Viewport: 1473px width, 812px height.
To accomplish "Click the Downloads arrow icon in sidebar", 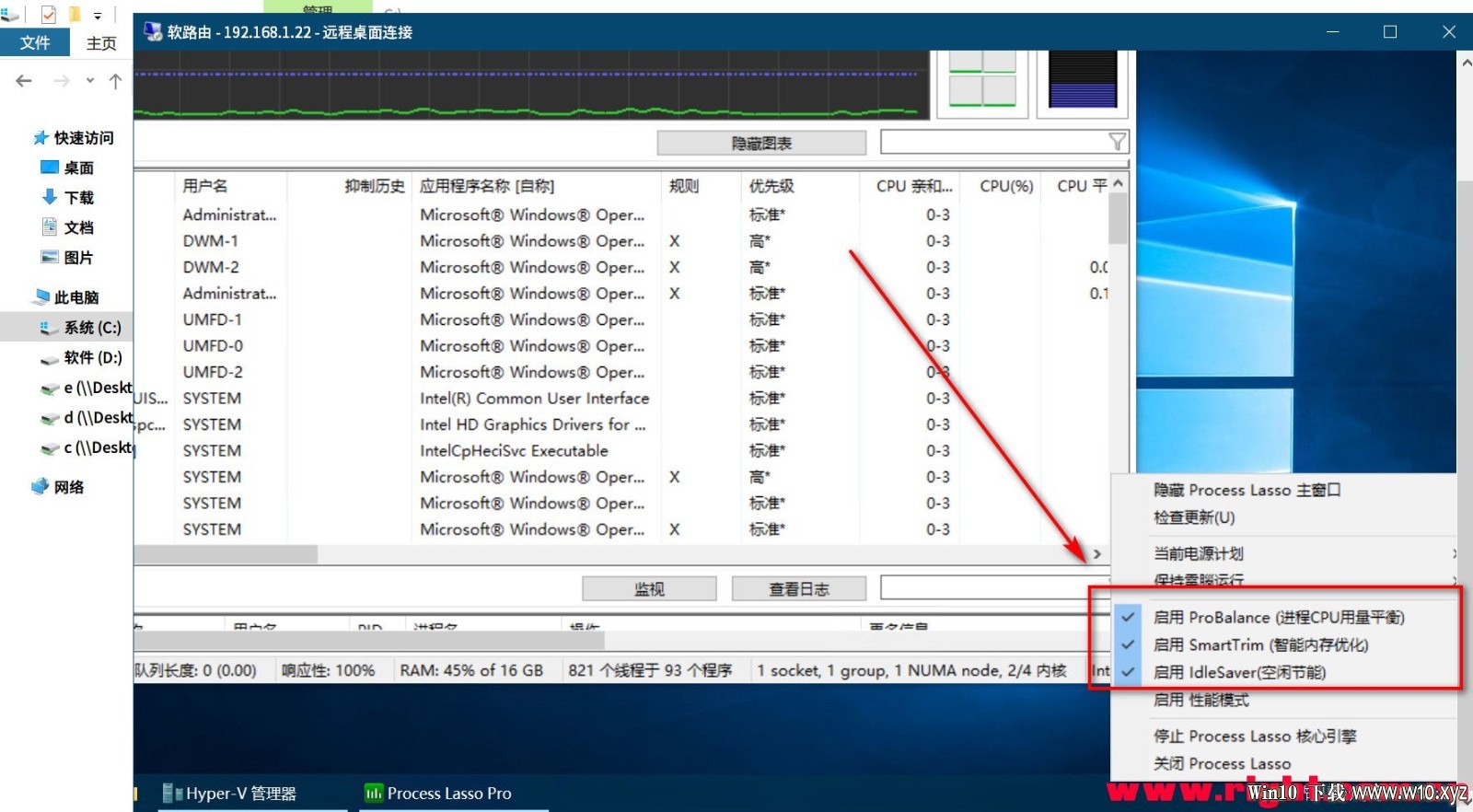I will (x=50, y=197).
